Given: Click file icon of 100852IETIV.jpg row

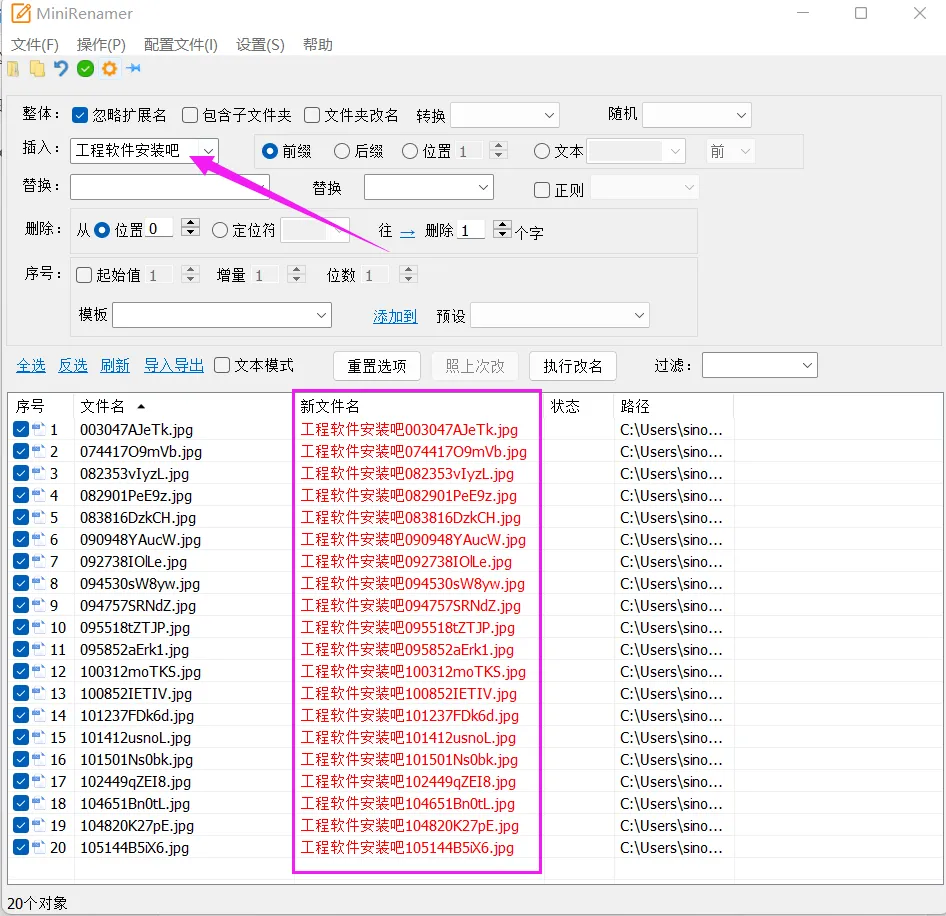Looking at the screenshot, I should tap(39, 693).
